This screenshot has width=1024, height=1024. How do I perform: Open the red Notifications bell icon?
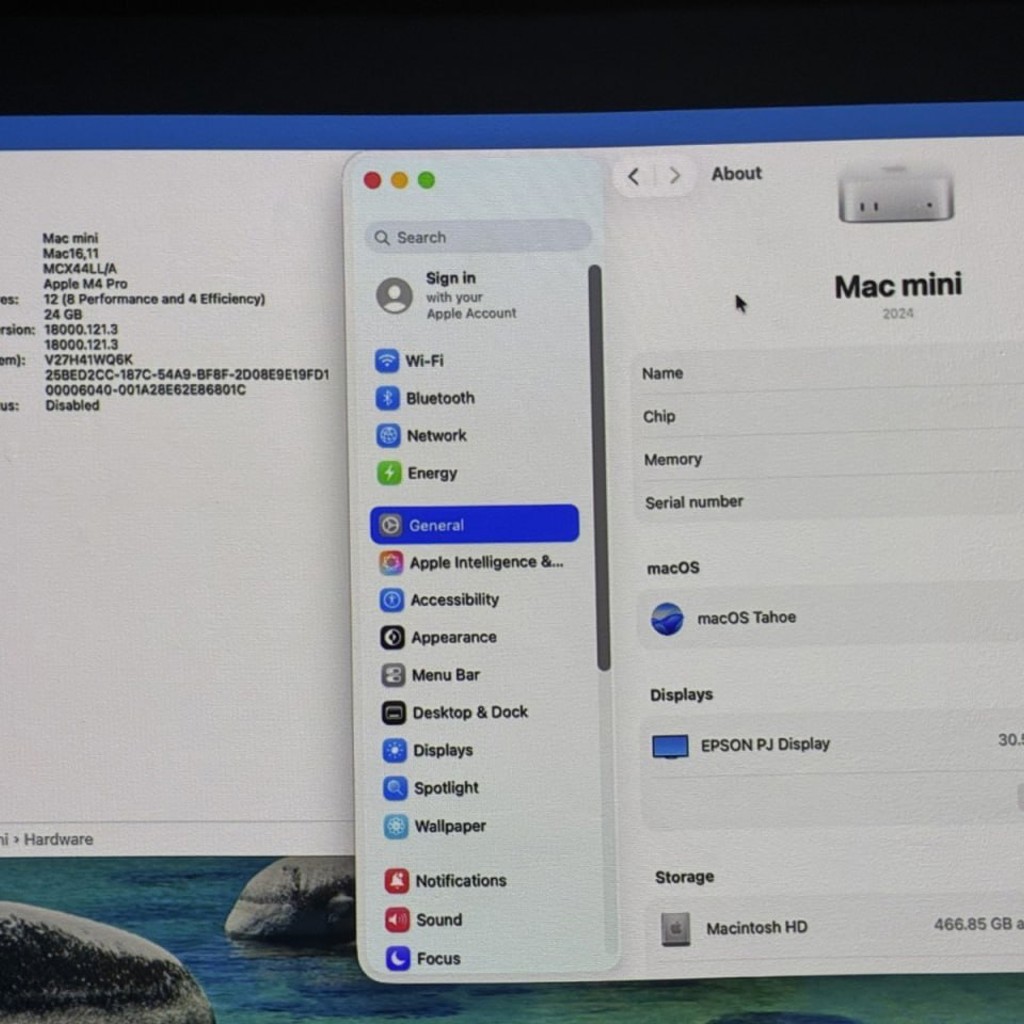[x=397, y=881]
